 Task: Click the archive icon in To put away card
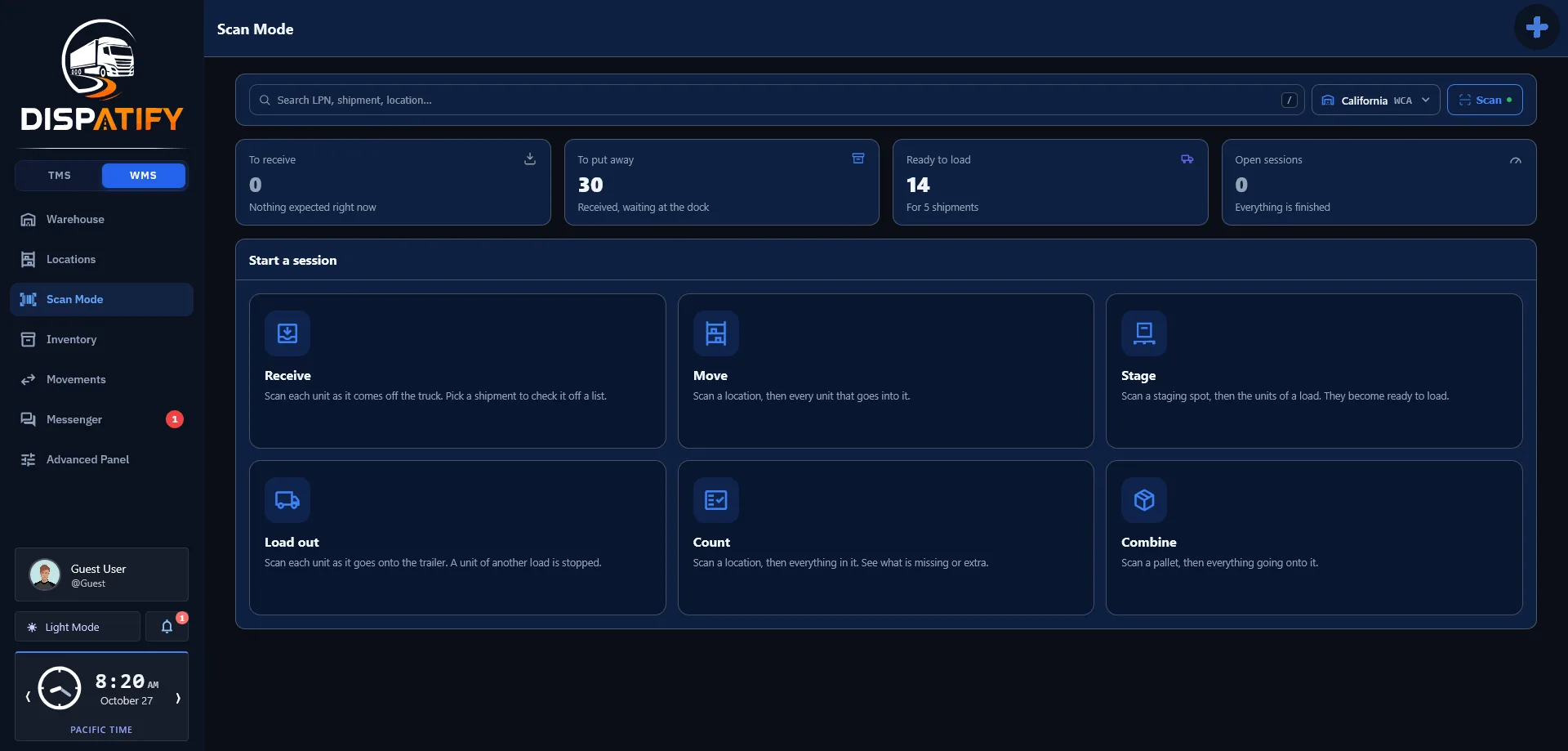pyautogui.click(x=858, y=159)
